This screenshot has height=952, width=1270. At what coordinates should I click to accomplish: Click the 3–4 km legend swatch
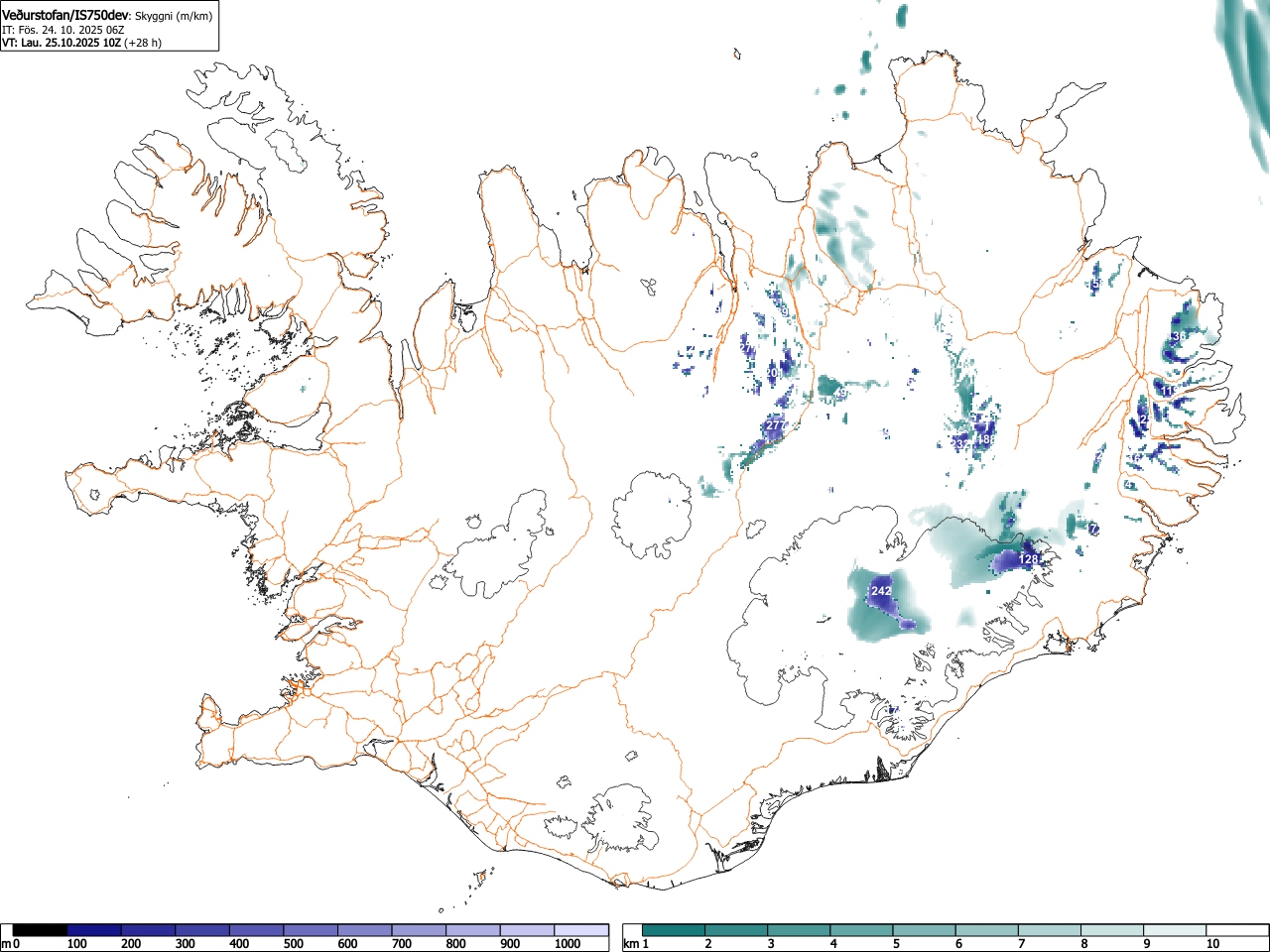coord(799,930)
